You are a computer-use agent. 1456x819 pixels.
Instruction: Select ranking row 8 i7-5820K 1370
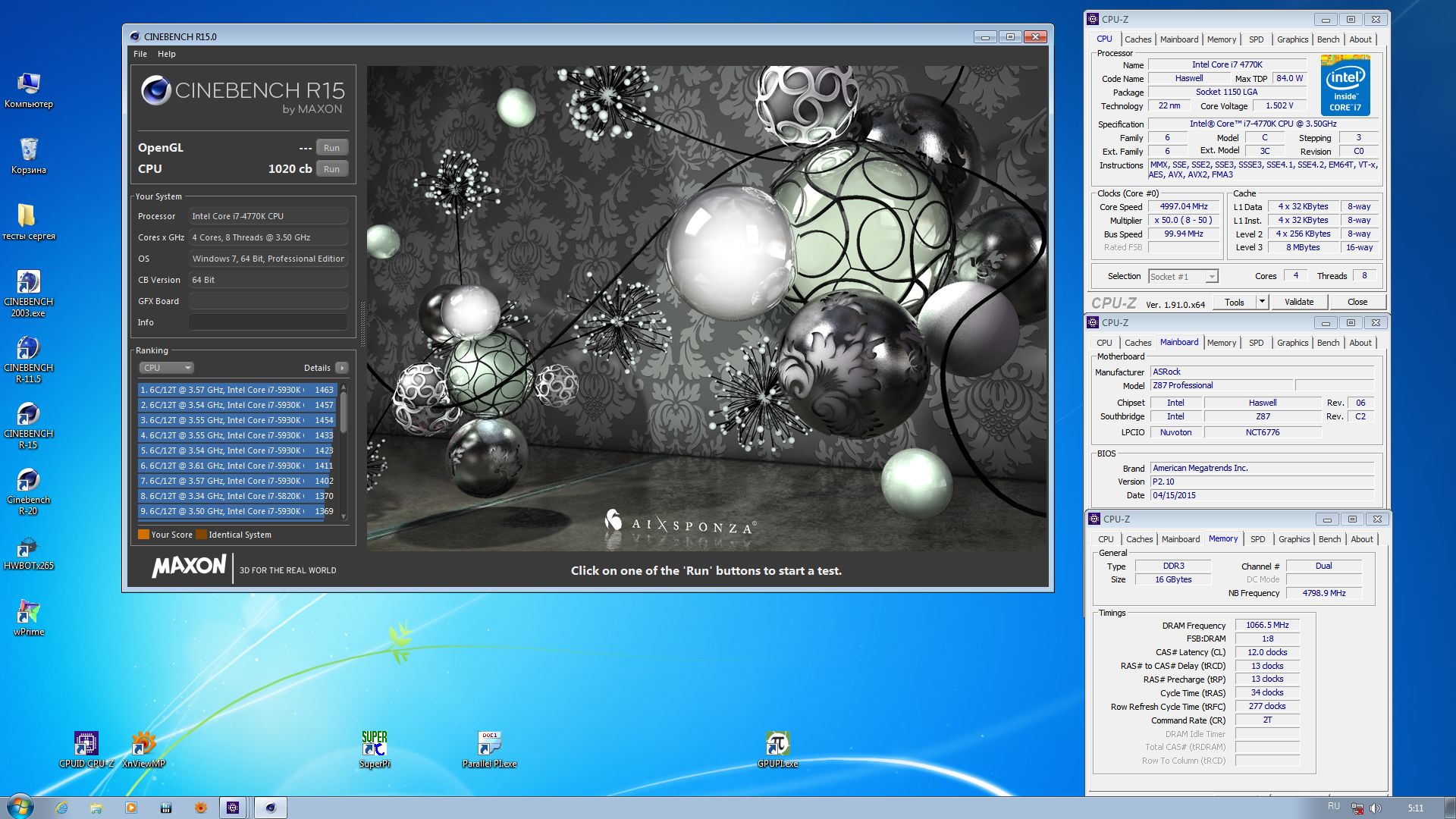237,496
